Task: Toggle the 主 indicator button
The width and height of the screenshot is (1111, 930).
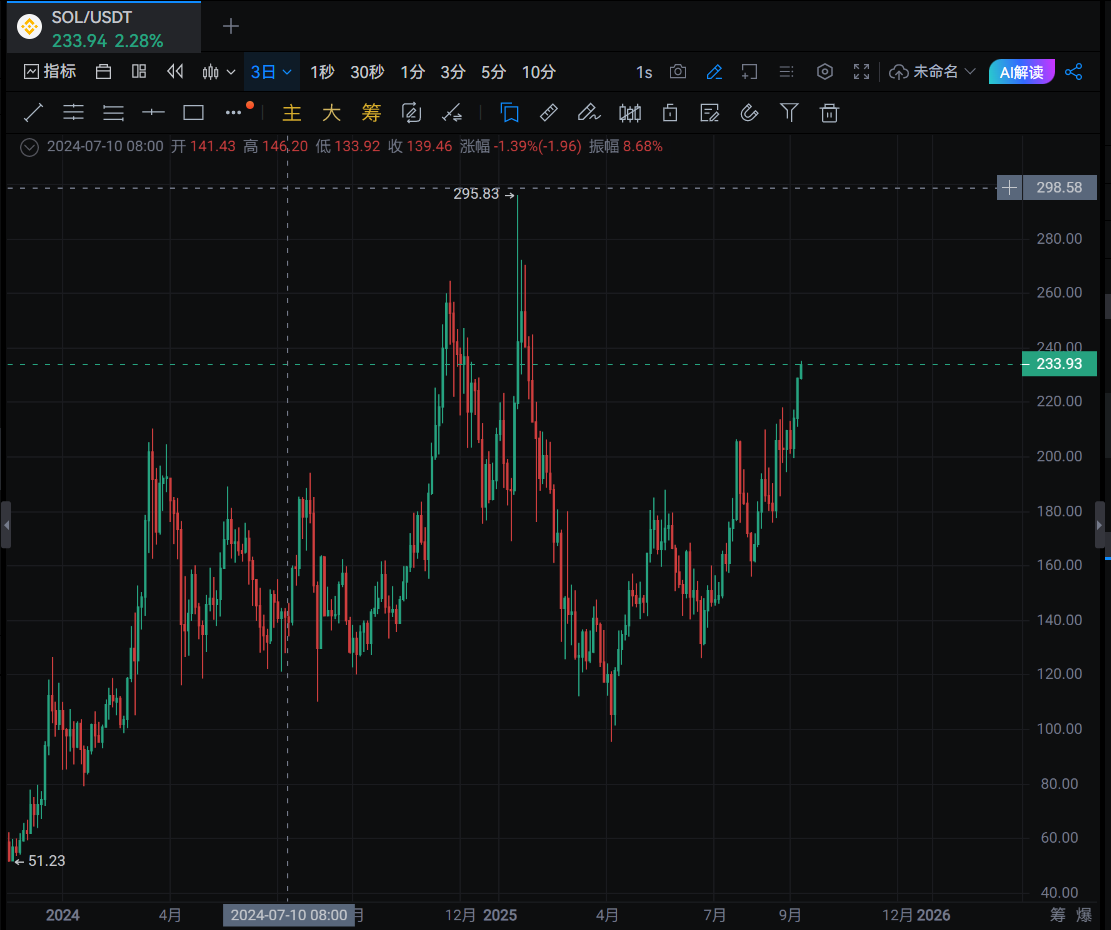Action: [x=292, y=113]
